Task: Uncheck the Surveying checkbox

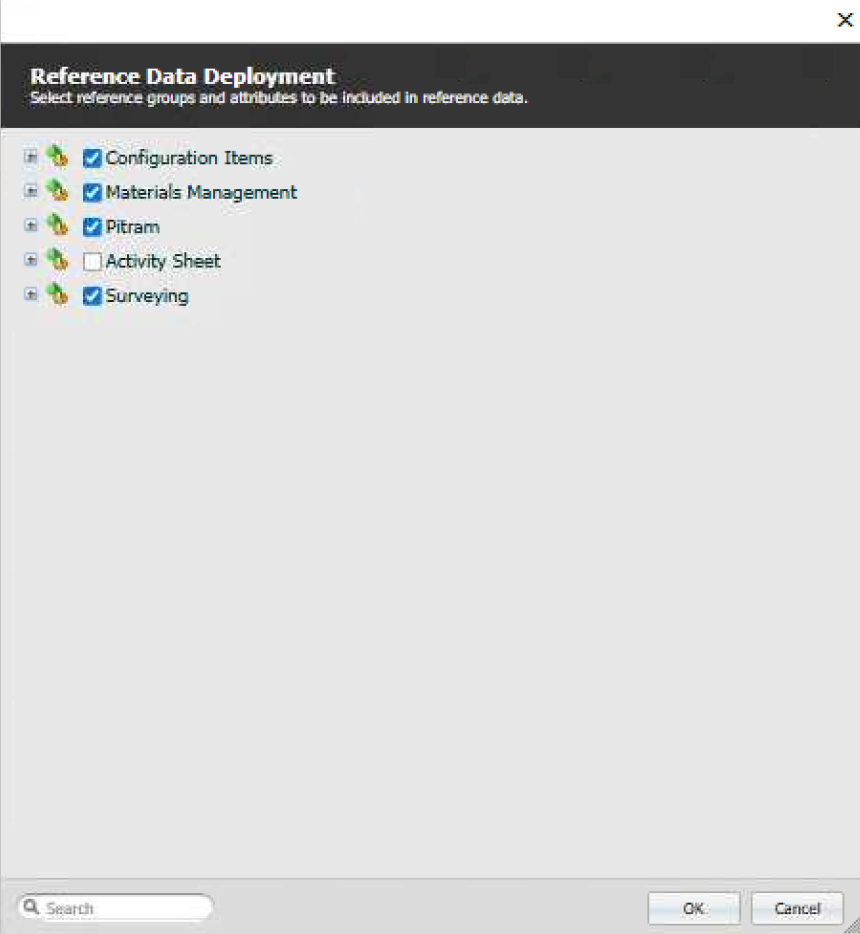Action: pos(92,296)
